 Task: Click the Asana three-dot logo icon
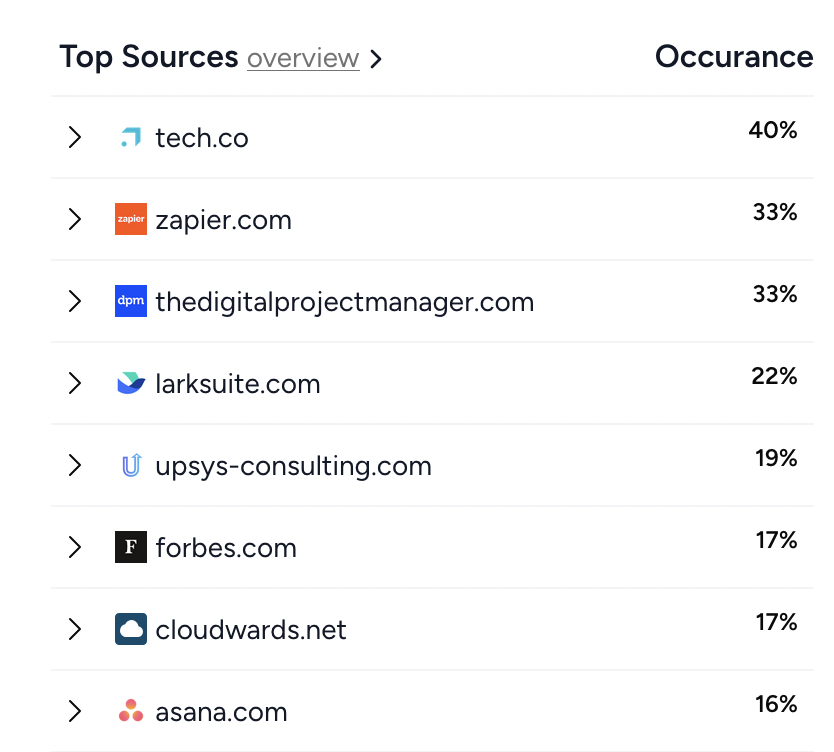click(x=131, y=711)
